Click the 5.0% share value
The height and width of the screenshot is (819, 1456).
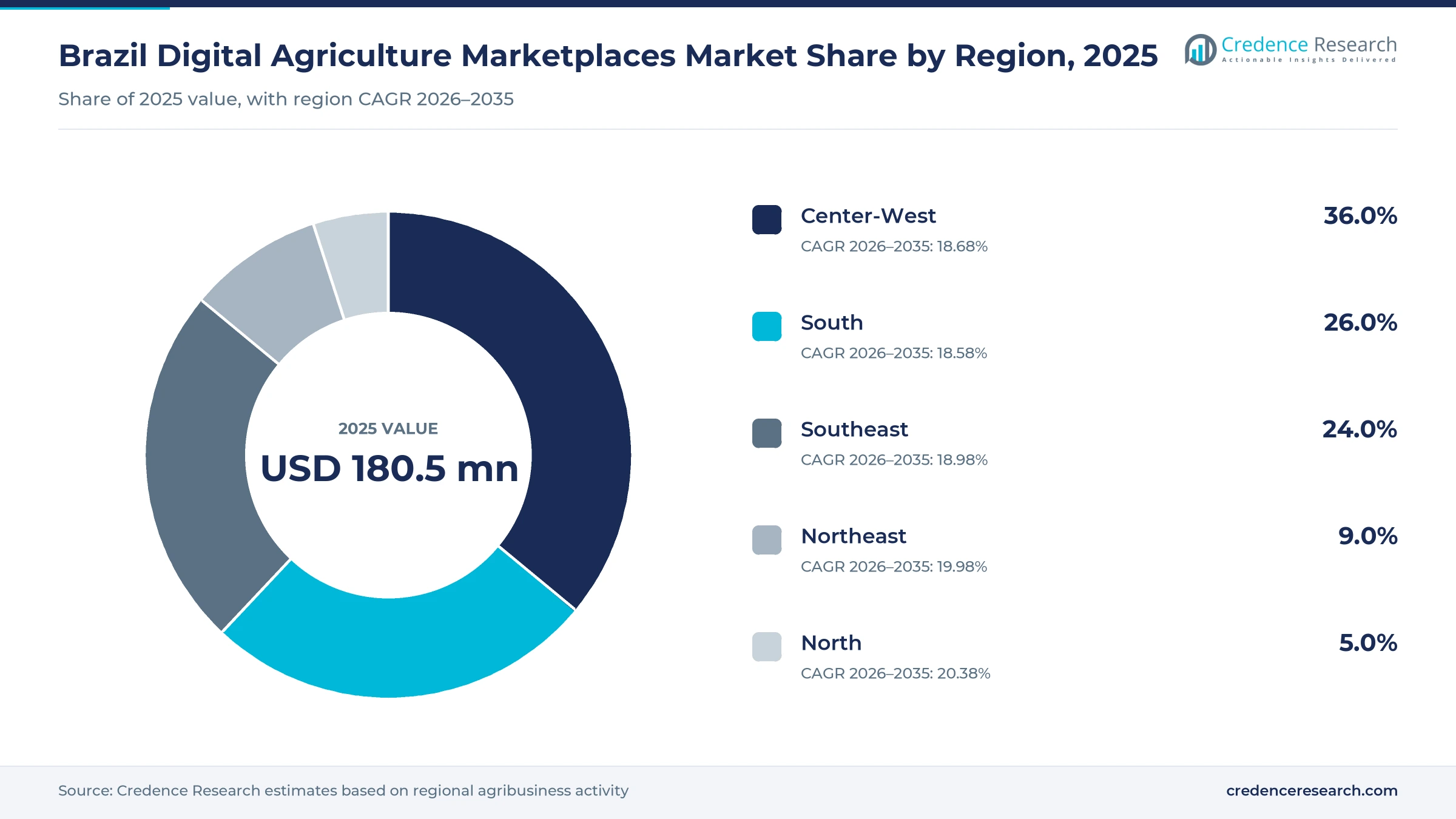click(x=1368, y=643)
